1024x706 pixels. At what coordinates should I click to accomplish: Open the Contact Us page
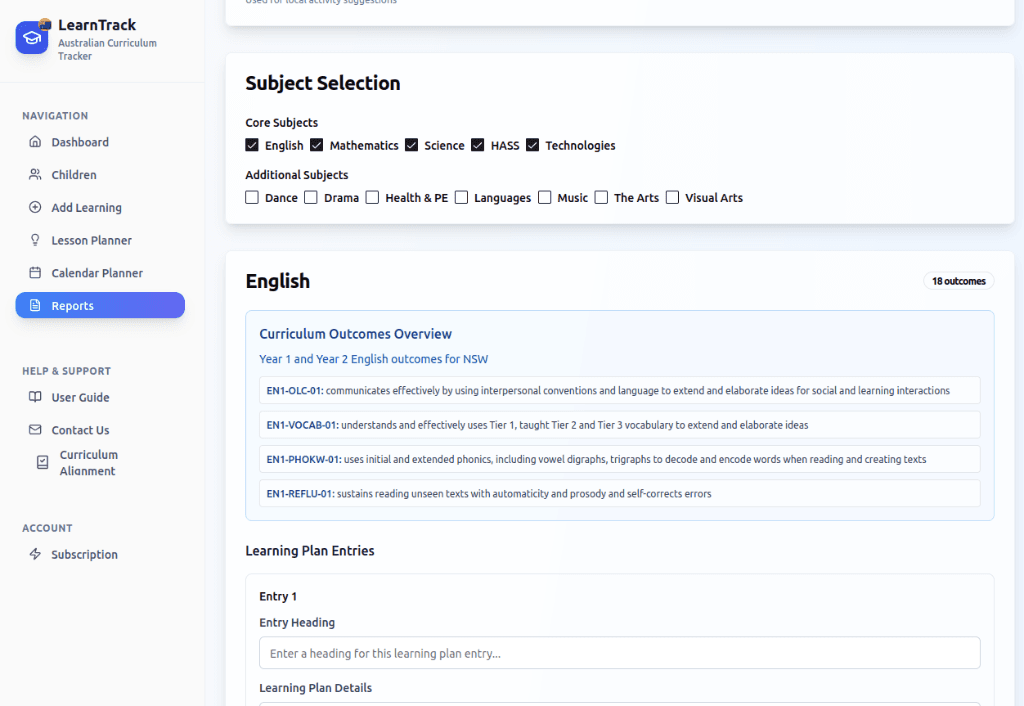[x=80, y=430]
